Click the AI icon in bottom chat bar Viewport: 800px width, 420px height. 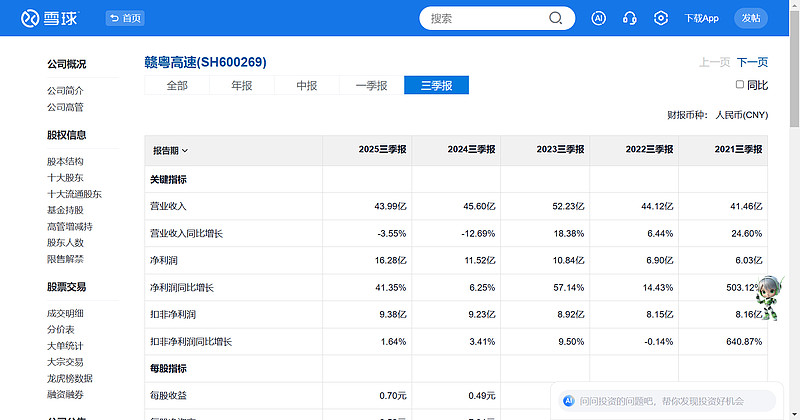tap(568, 400)
